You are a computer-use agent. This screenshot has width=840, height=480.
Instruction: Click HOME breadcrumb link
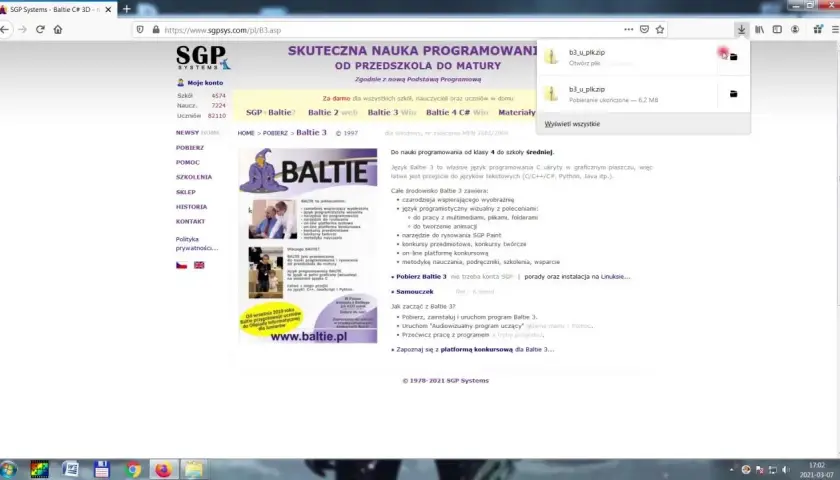pyautogui.click(x=246, y=133)
